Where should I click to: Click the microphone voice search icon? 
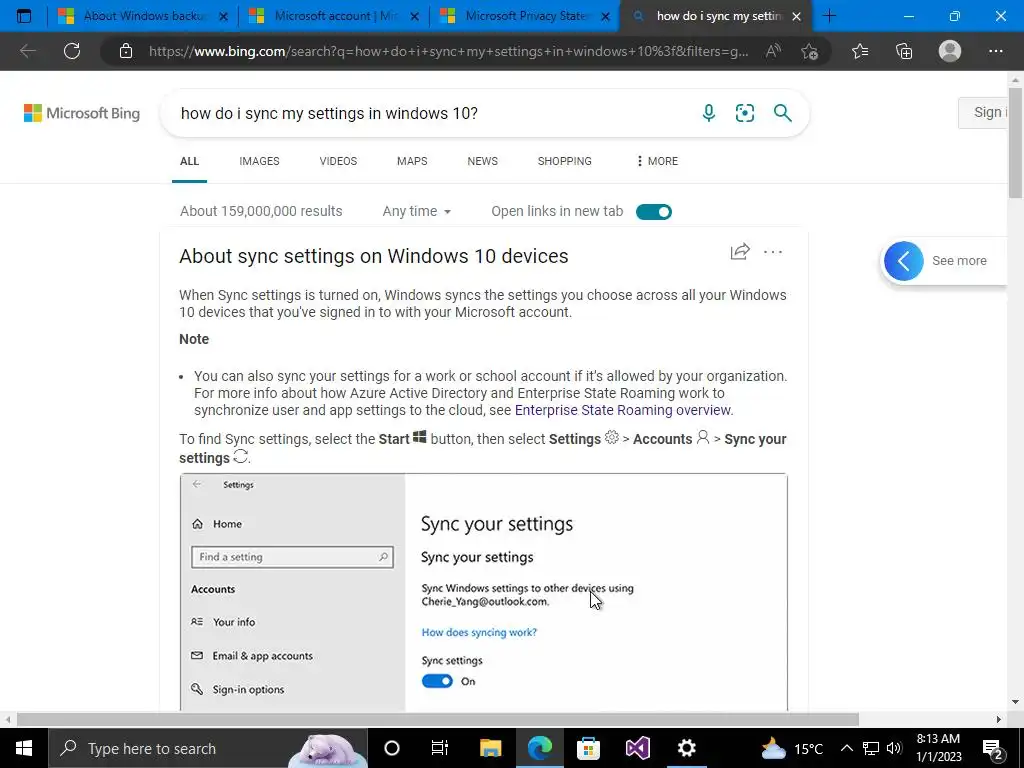pos(709,113)
